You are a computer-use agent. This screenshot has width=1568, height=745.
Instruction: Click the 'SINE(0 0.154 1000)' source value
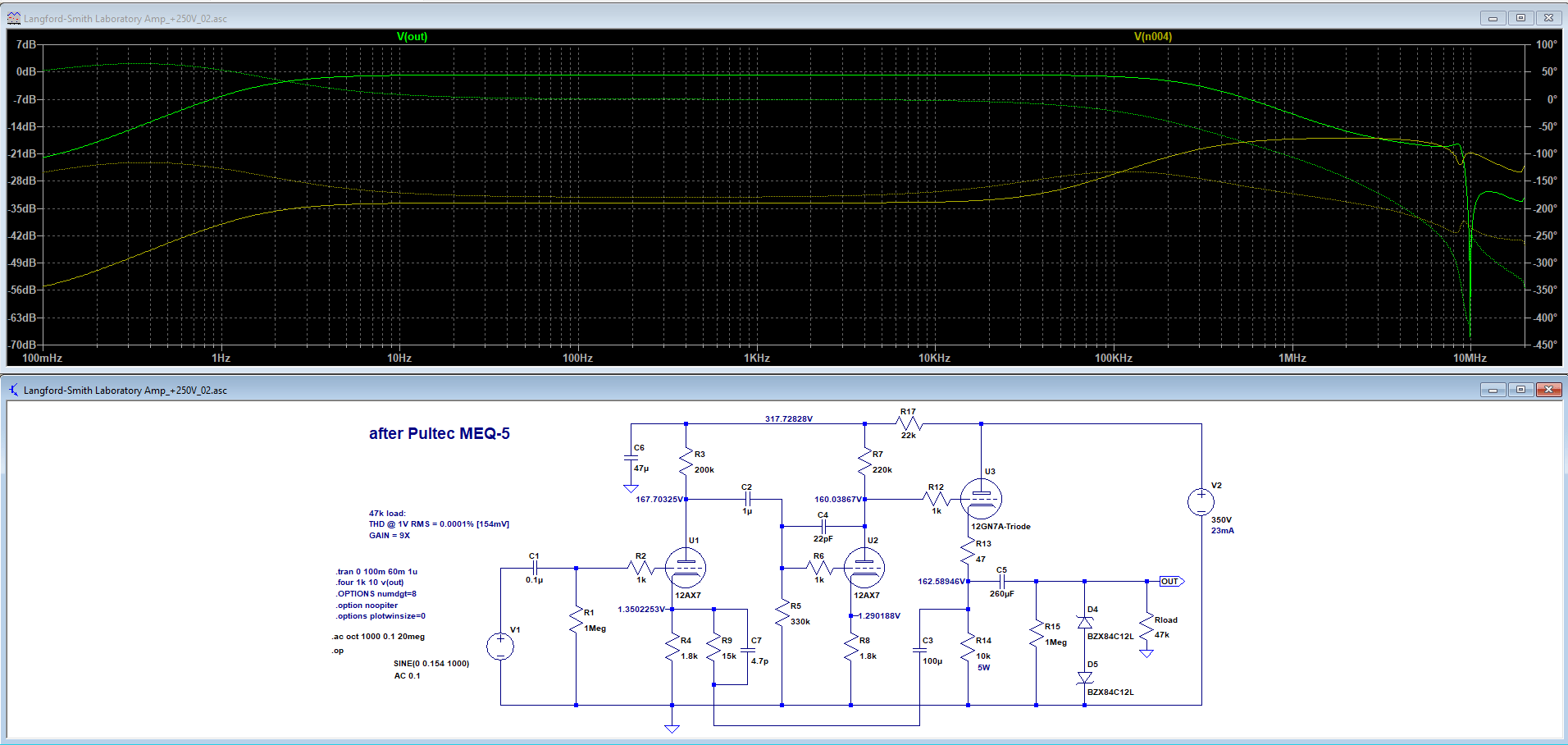pos(431,664)
